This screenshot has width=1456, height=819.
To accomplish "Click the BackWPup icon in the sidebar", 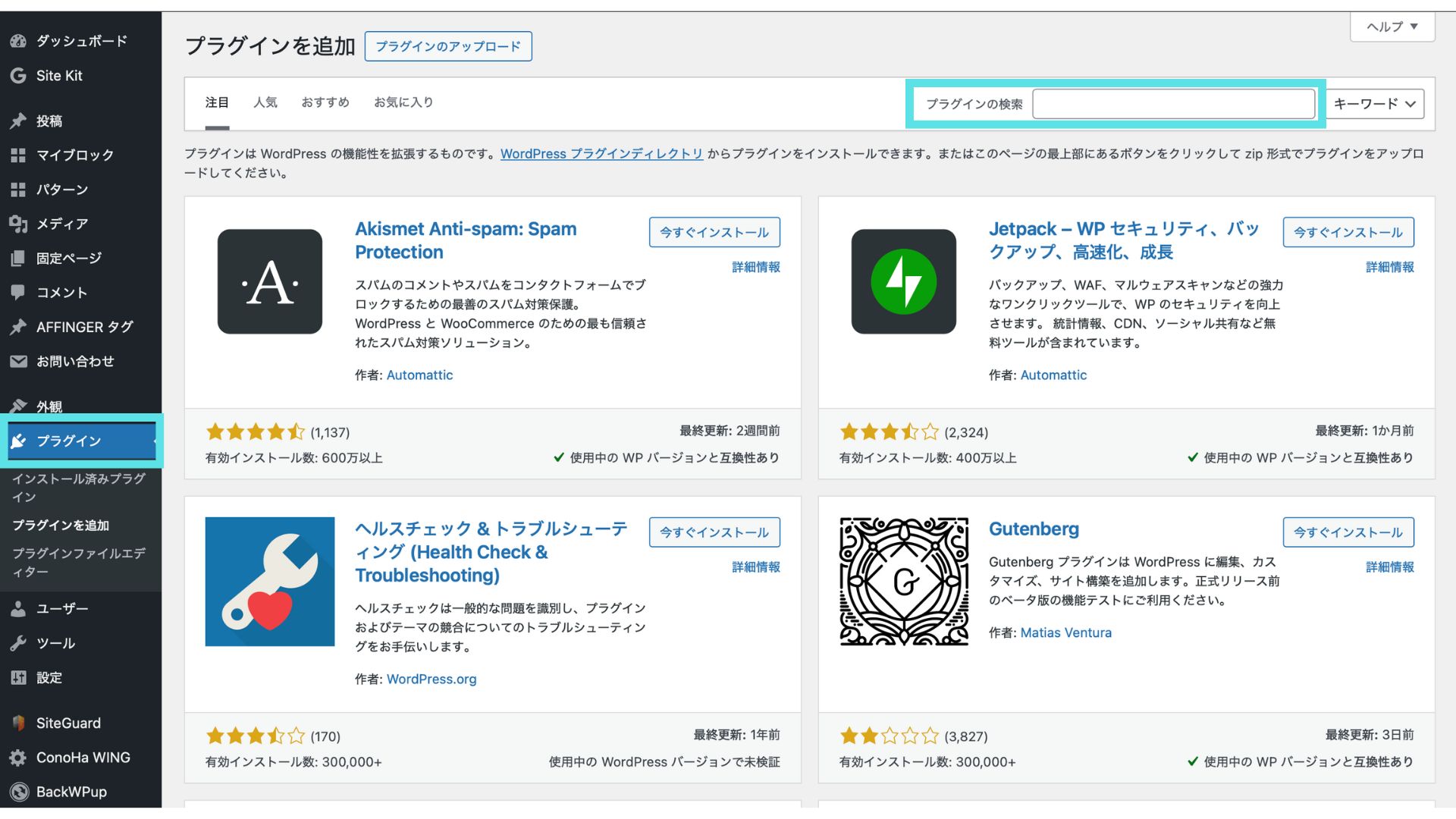I will pos(18,792).
